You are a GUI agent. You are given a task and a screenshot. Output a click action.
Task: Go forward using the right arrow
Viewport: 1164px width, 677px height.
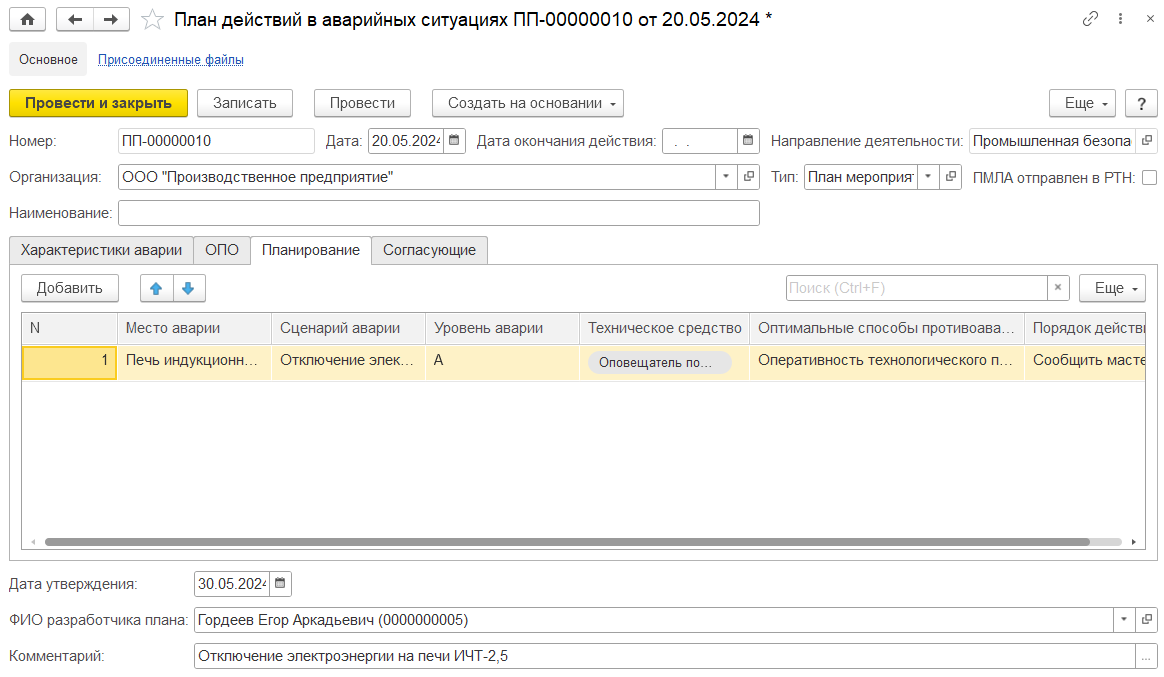pos(111,20)
